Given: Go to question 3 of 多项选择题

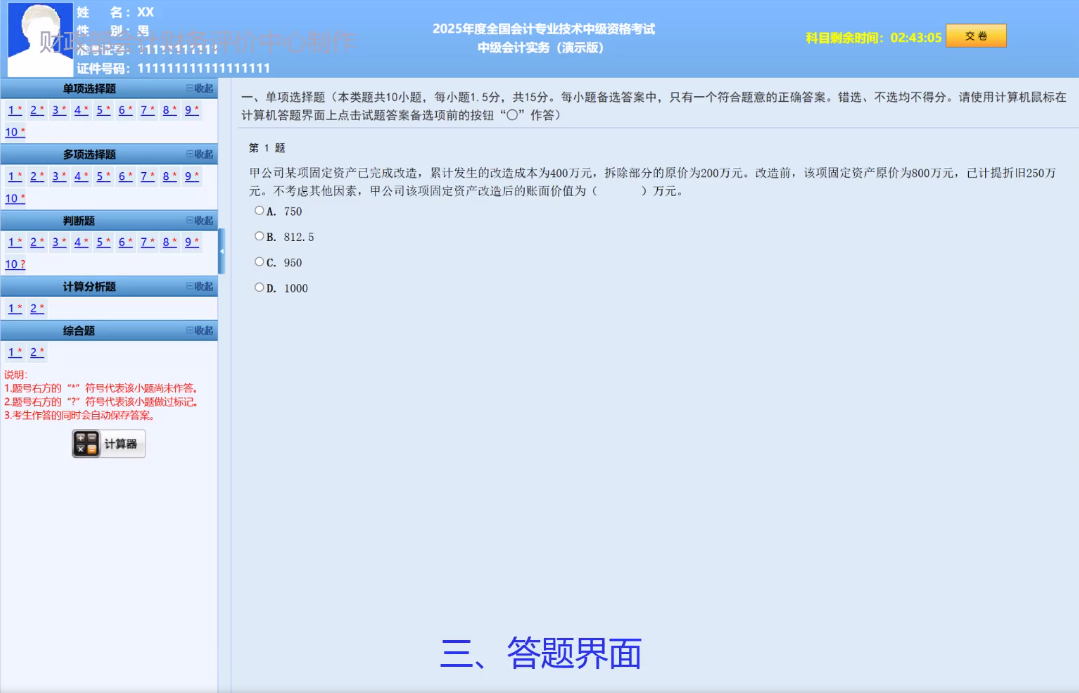Looking at the screenshot, I should pyautogui.click(x=55, y=176).
